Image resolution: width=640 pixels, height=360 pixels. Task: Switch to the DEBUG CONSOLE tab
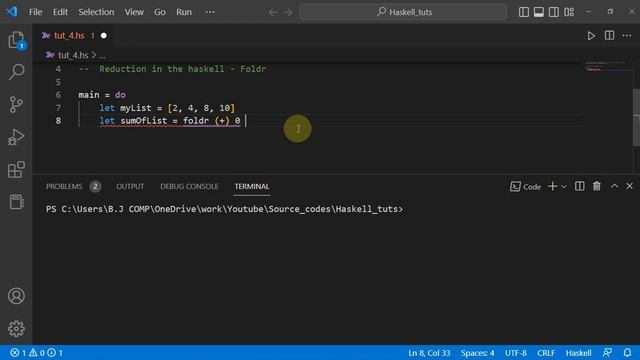pyautogui.click(x=189, y=187)
